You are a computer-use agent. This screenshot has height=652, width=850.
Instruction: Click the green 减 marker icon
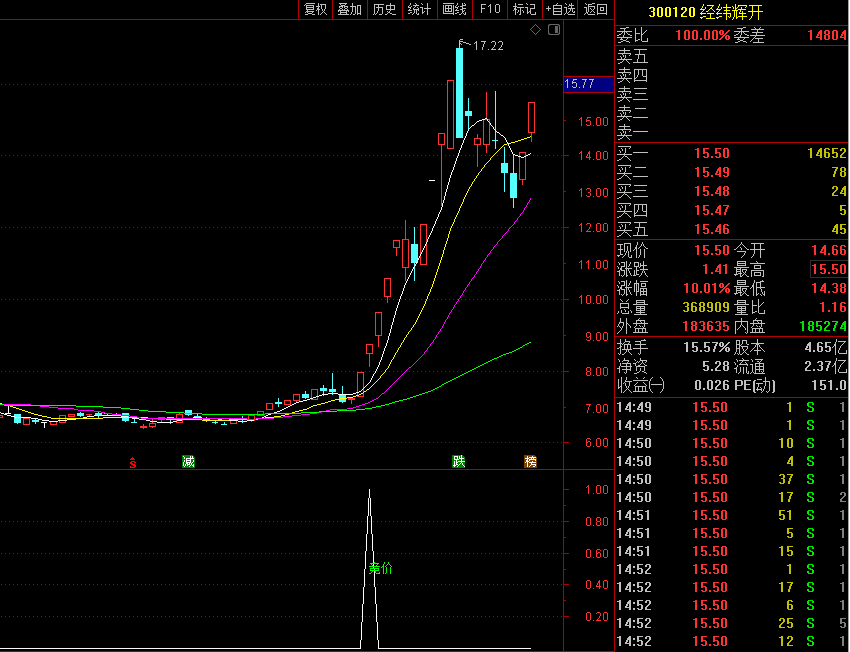click(188, 462)
